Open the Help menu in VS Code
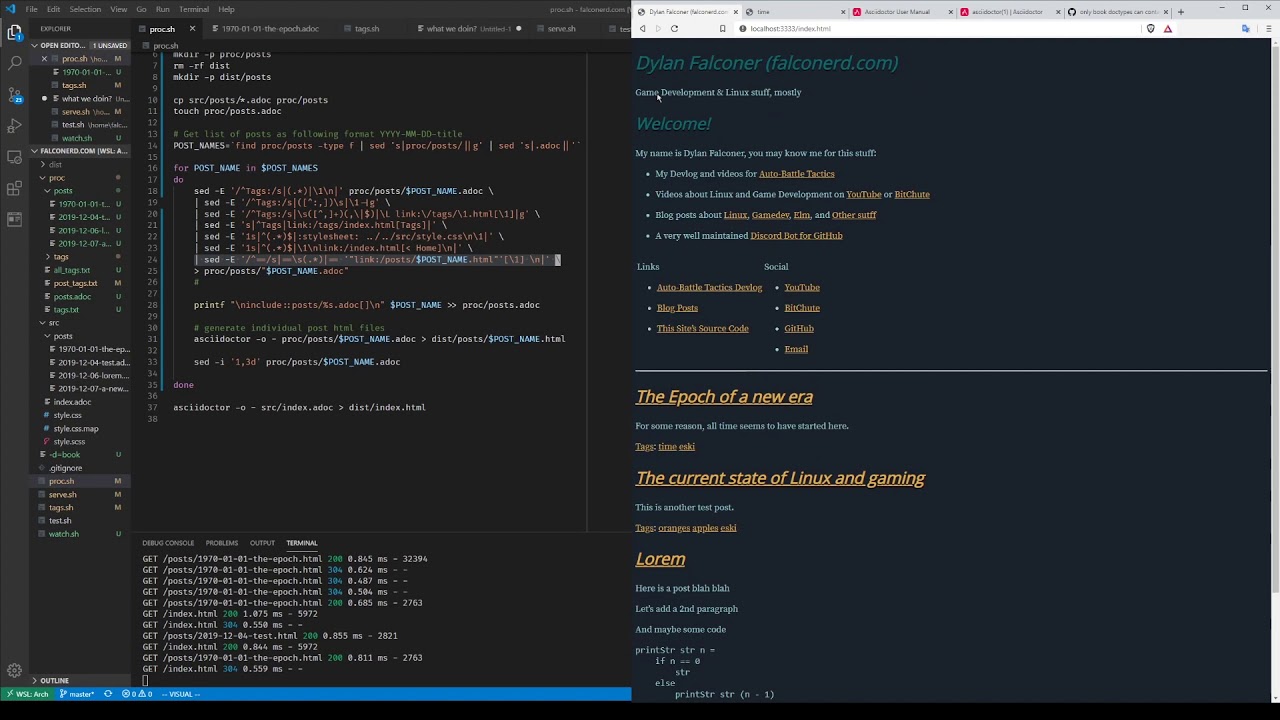1280x720 pixels. pos(226,9)
